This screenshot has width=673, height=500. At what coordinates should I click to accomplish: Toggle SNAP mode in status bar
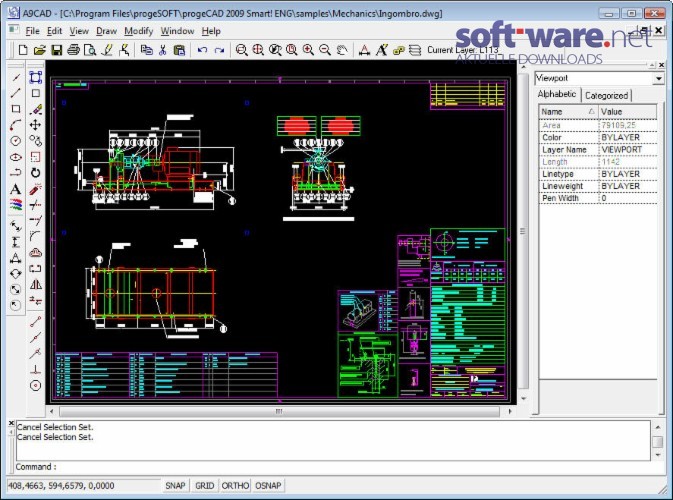(175, 485)
